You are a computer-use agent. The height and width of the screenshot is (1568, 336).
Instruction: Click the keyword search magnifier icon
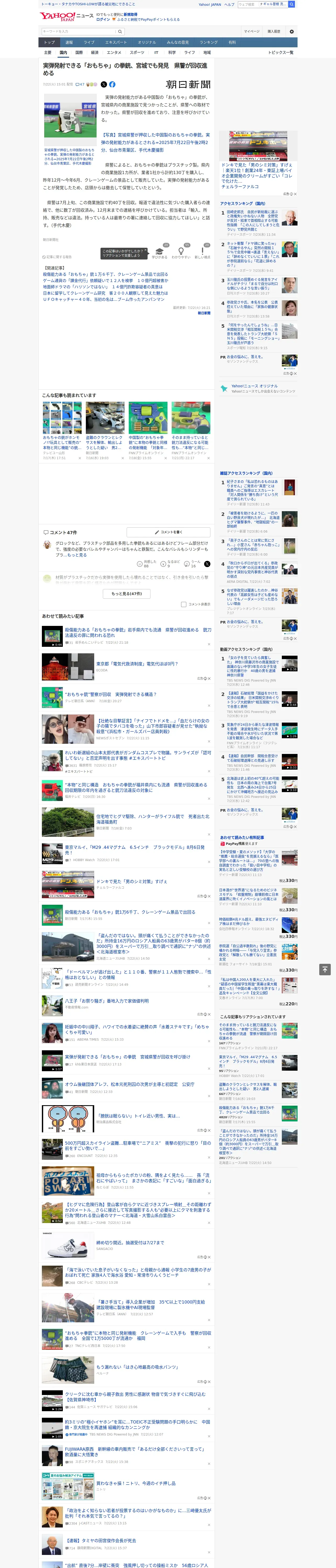coord(120,32)
